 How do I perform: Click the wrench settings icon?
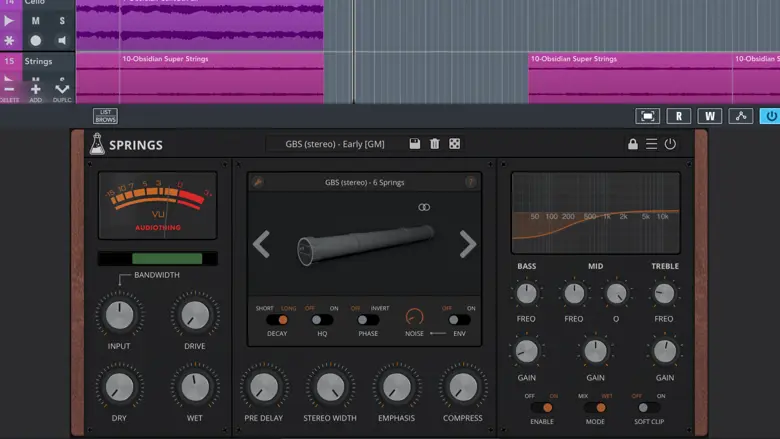[258, 182]
